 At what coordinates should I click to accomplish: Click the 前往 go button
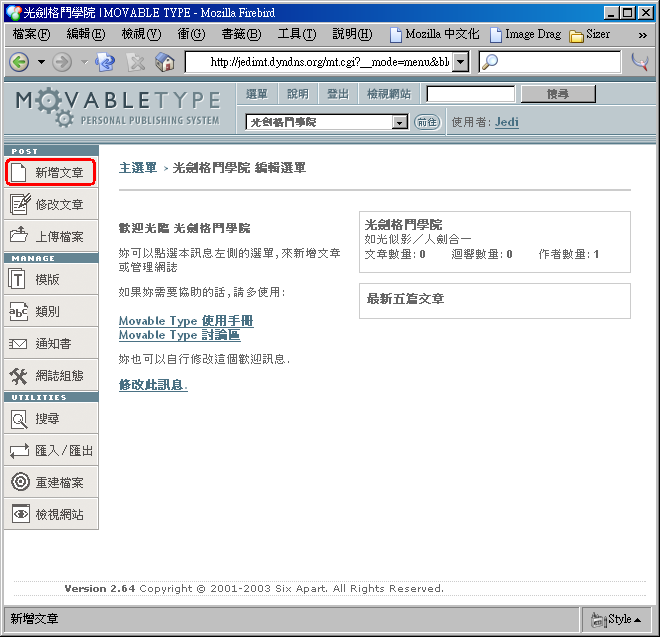click(427, 123)
